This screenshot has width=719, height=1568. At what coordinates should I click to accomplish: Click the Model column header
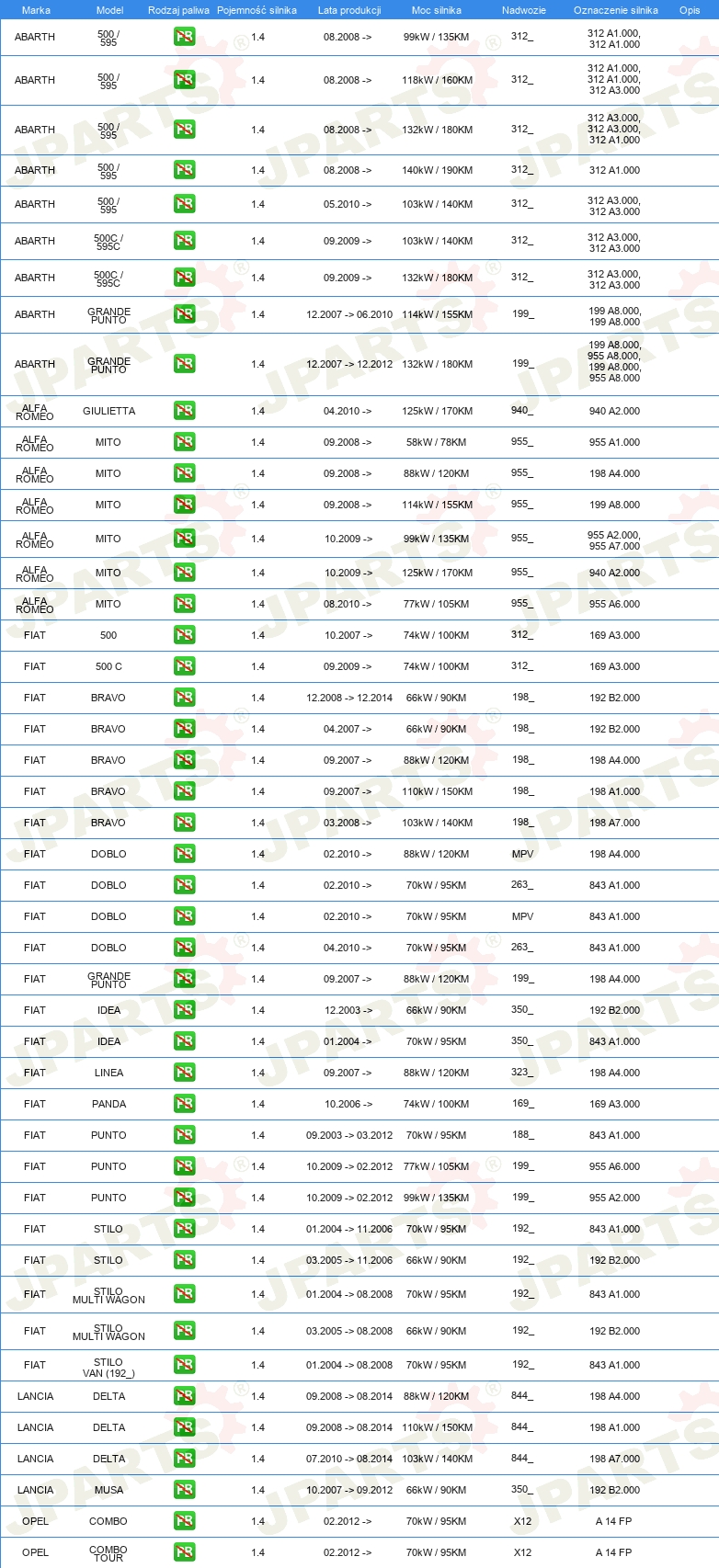(x=110, y=10)
